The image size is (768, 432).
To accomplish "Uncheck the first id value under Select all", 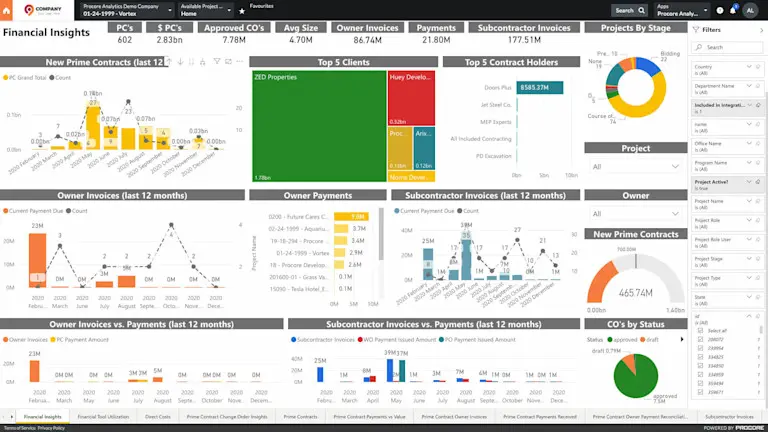I will (x=700, y=339).
